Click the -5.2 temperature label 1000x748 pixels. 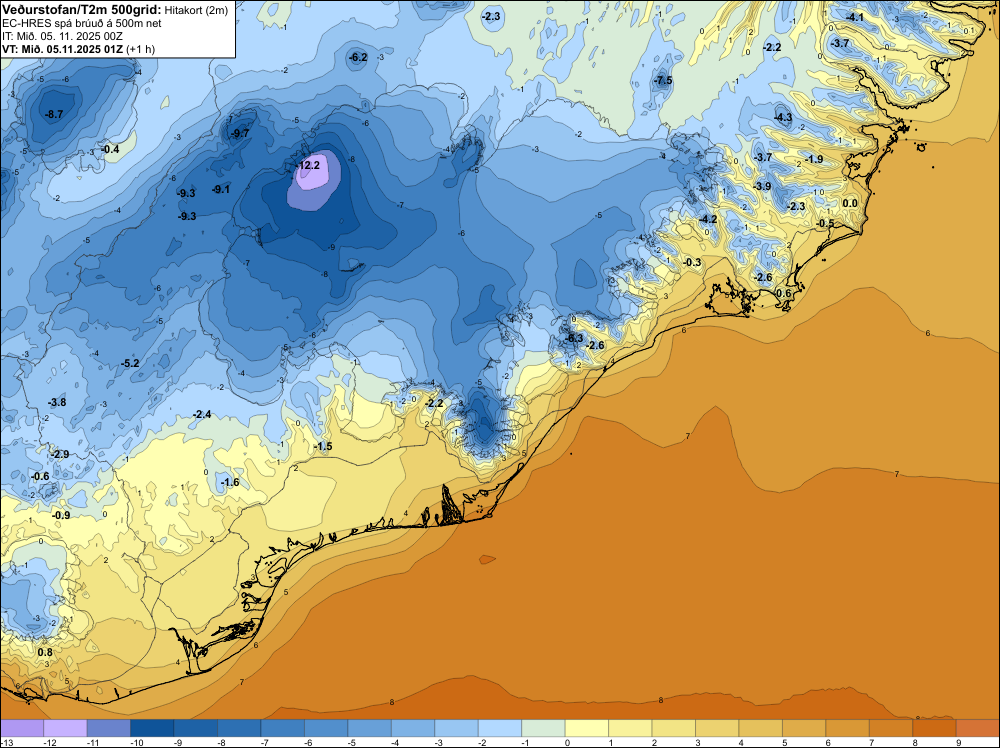coord(130,363)
